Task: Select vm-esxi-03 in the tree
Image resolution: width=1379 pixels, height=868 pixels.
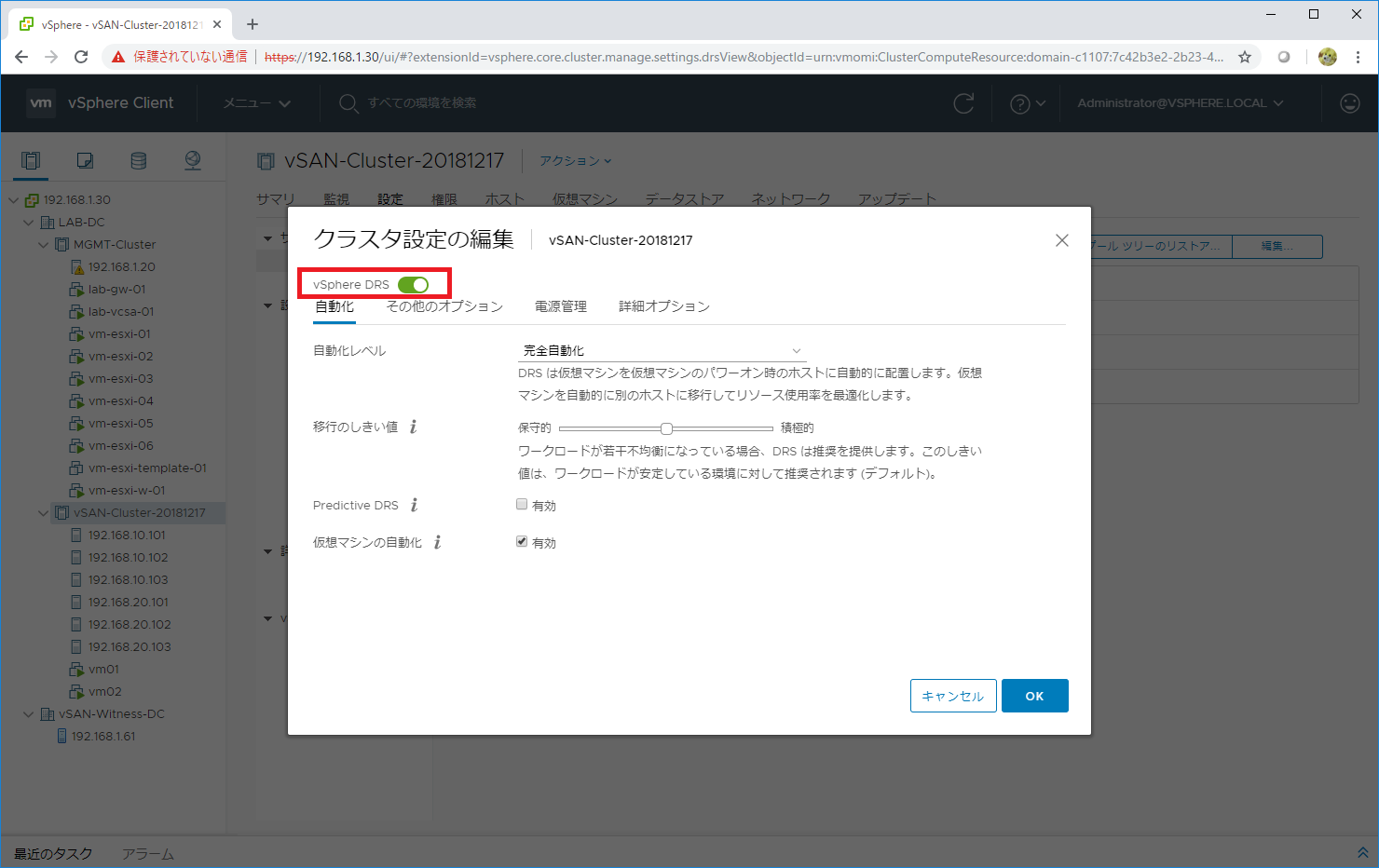Action: 120,379
